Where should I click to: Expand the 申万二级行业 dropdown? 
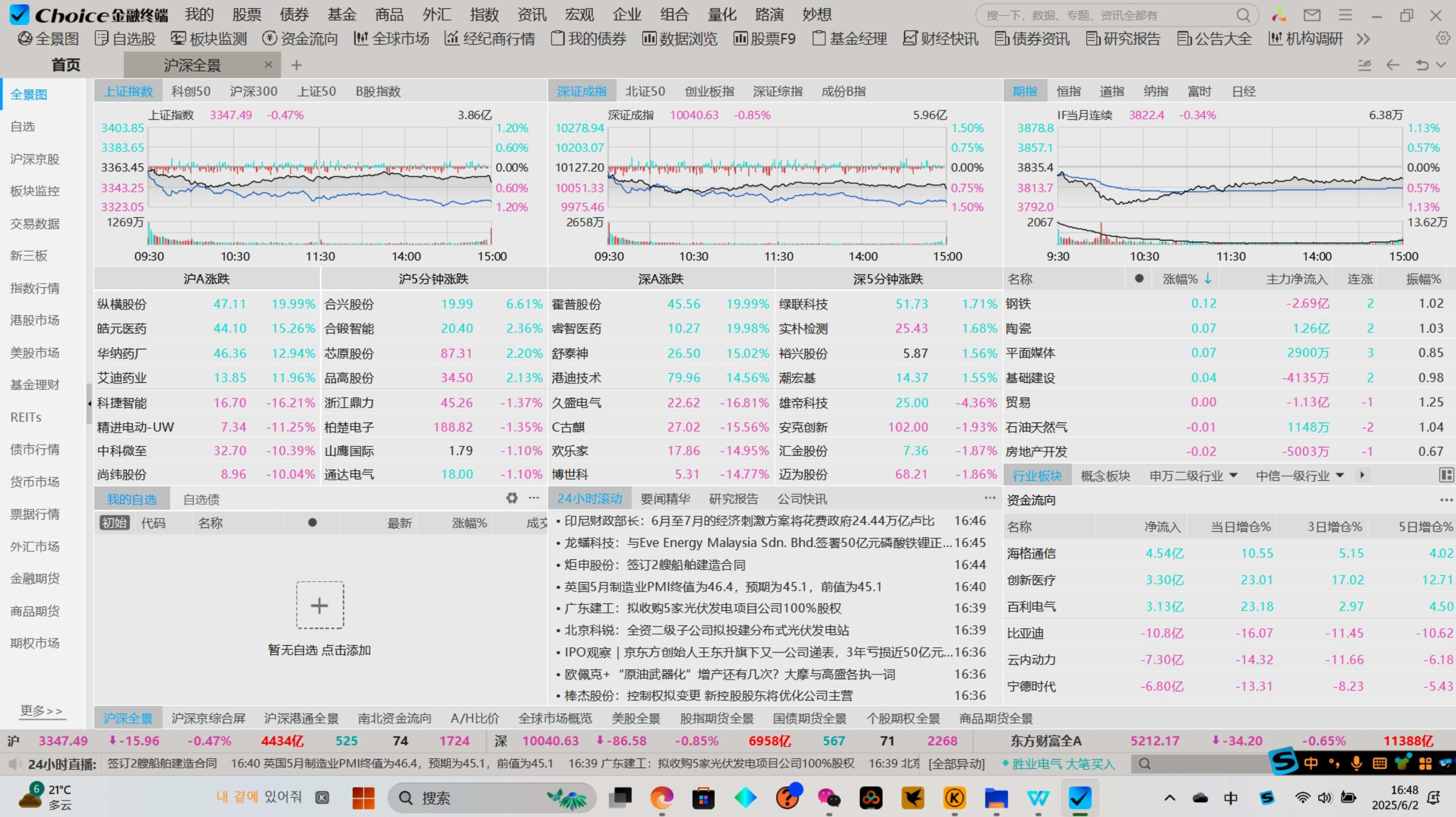pyautogui.click(x=1233, y=475)
